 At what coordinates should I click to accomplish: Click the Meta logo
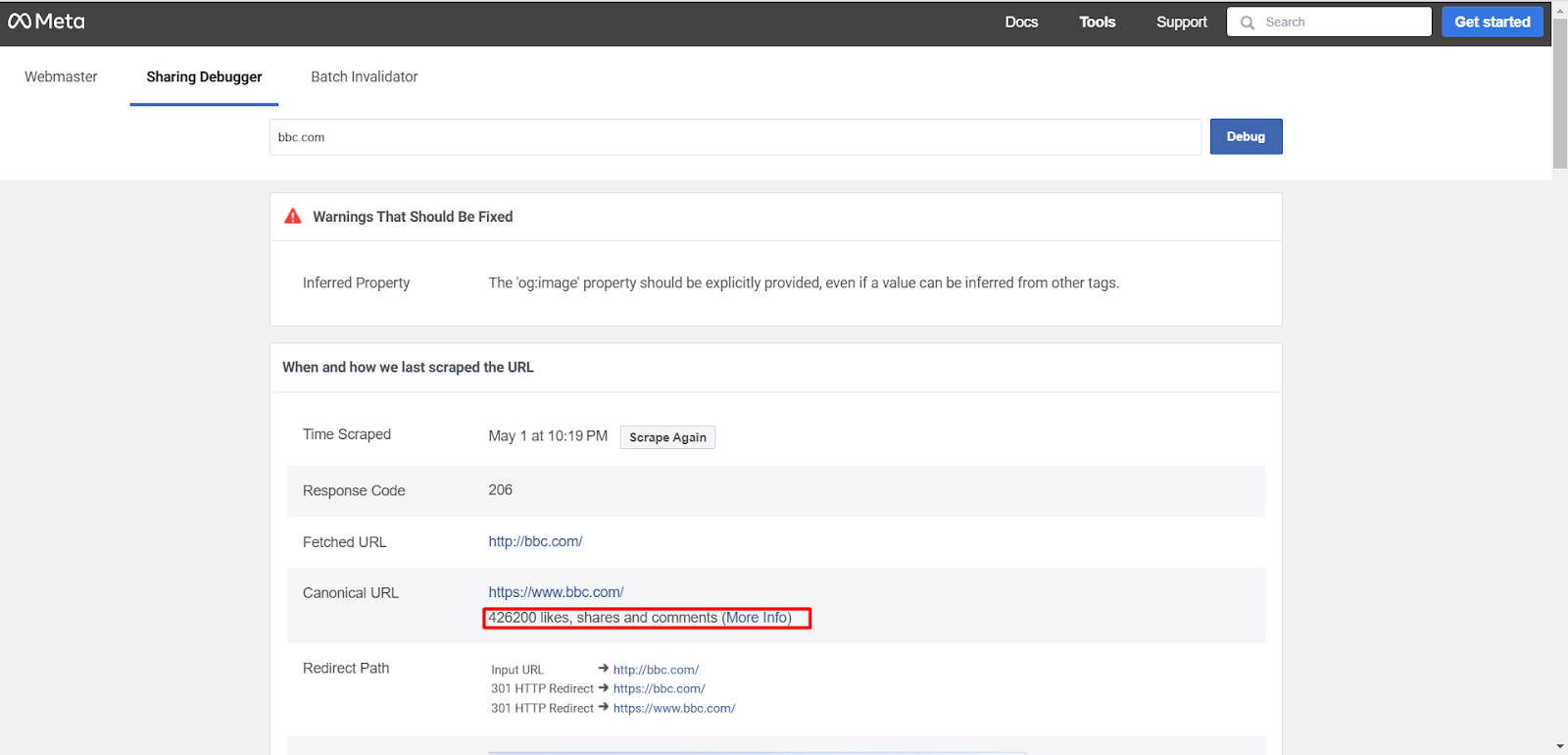click(x=46, y=22)
